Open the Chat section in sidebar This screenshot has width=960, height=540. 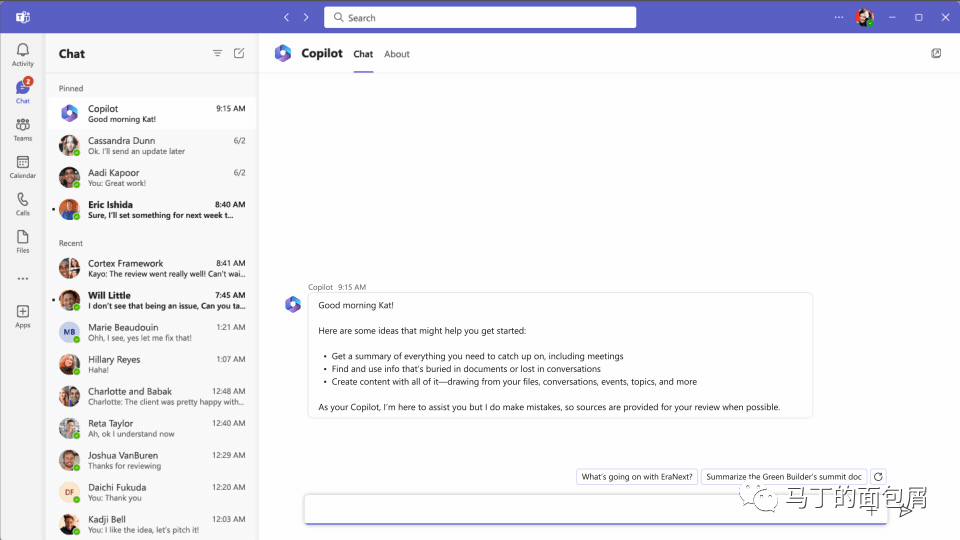pos(23,91)
